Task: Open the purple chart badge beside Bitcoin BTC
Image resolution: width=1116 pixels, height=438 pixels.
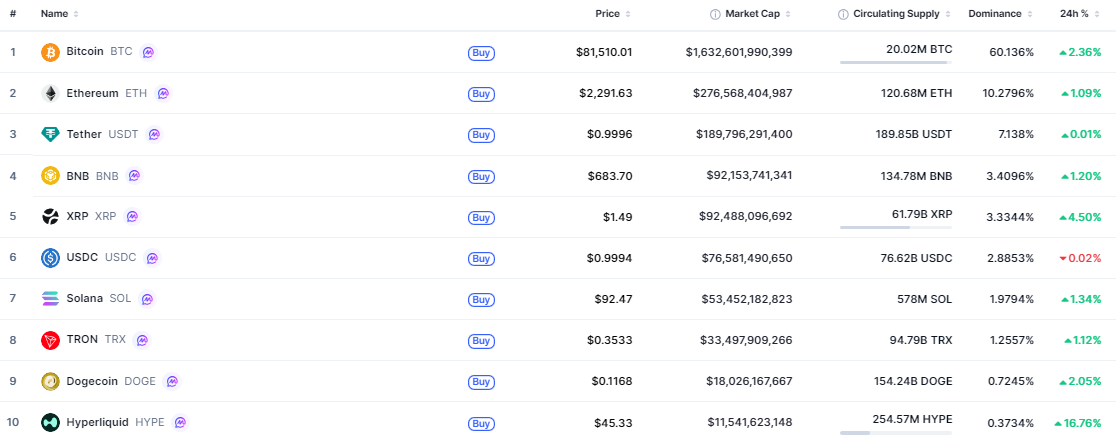Action: pos(148,52)
